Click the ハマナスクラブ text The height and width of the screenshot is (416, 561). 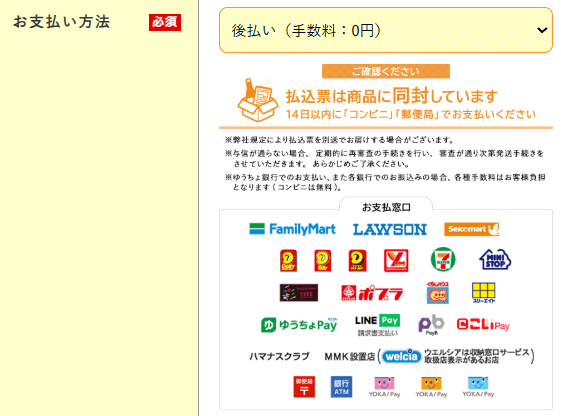[279, 357]
